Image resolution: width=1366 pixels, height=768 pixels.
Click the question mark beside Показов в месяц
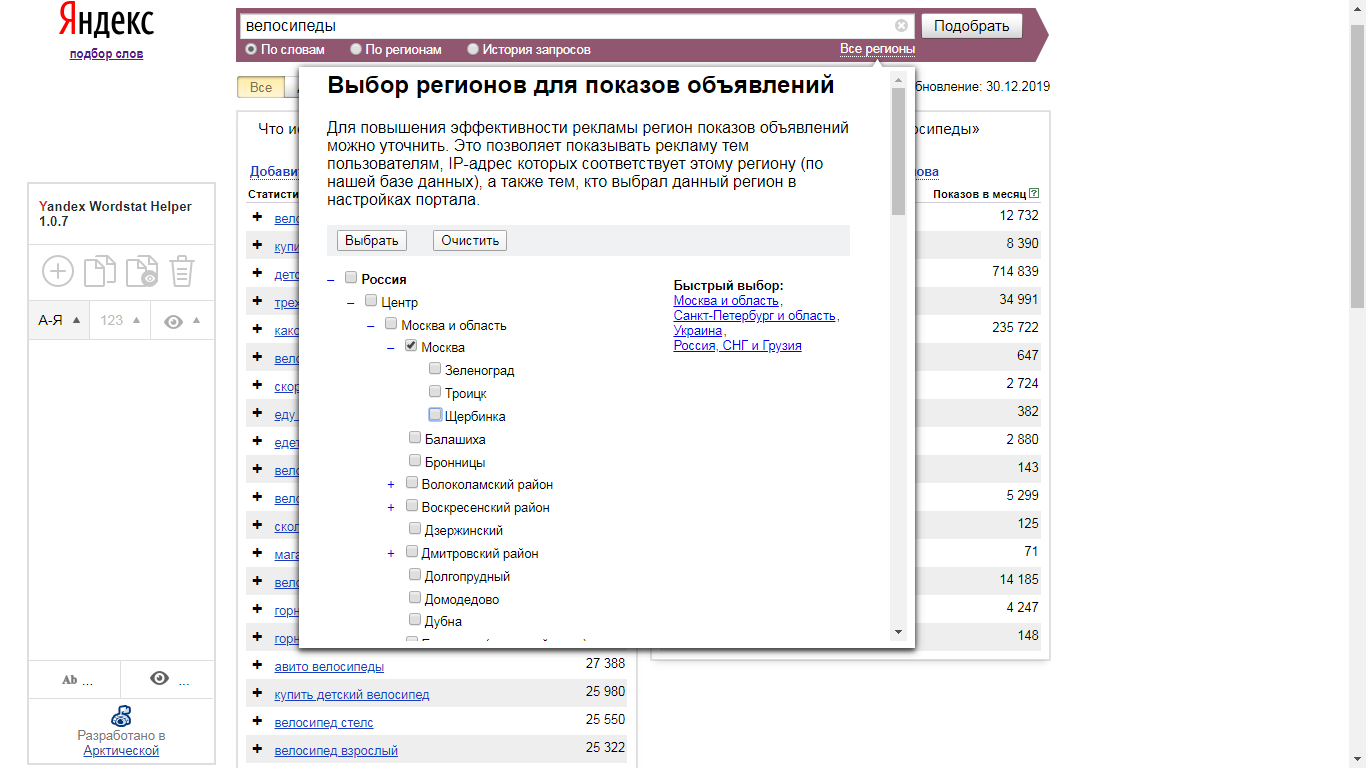(1034, 192)
